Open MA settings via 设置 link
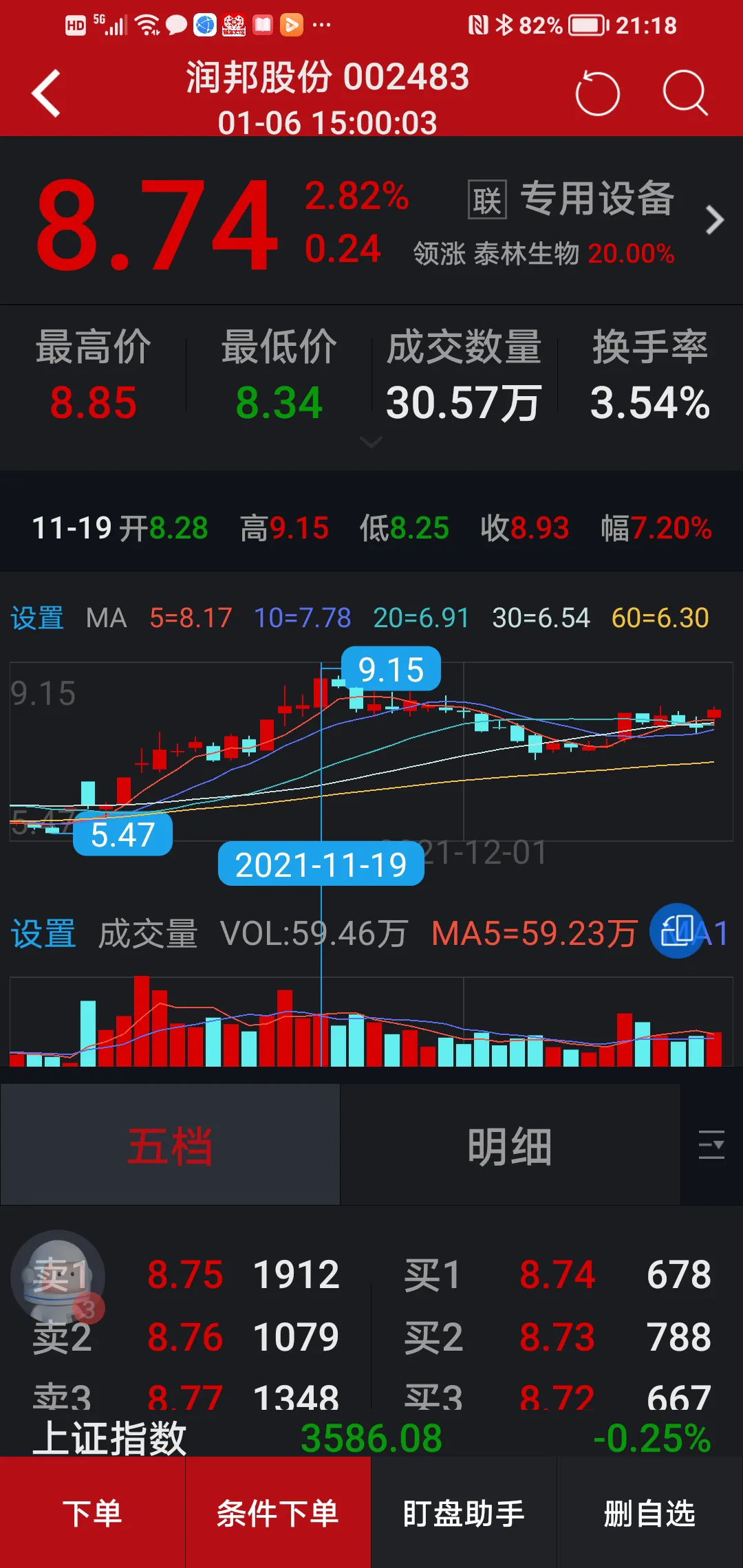 (37, 618)
